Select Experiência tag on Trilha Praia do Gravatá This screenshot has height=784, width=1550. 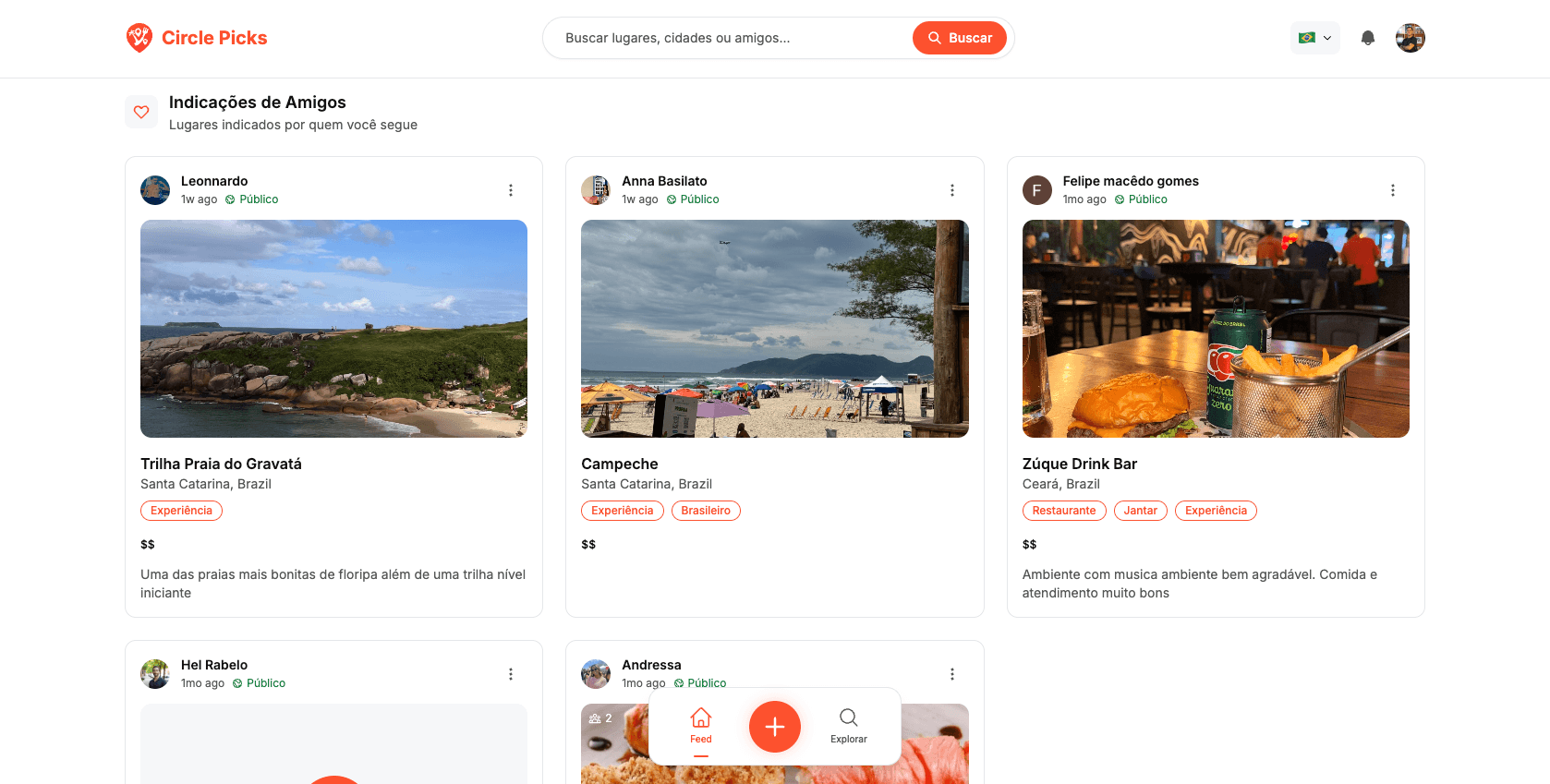[181, 511]
